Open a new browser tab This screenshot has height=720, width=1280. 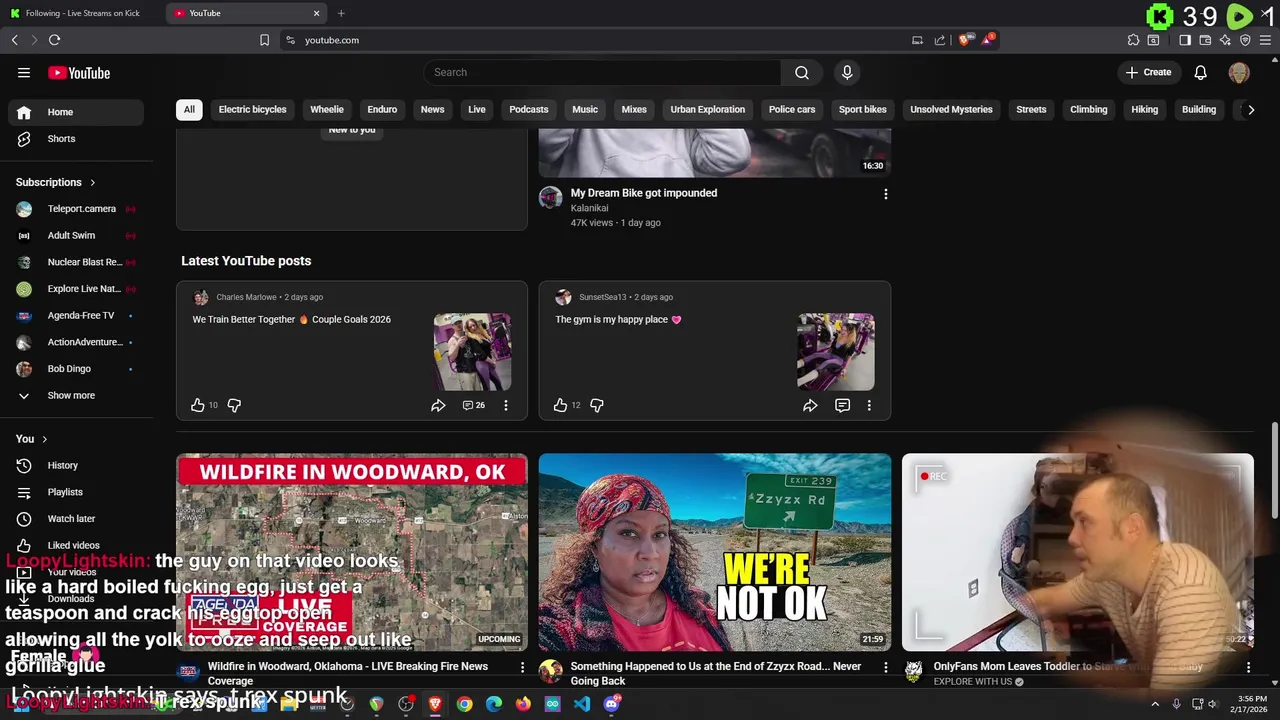[x=341, y=13]
